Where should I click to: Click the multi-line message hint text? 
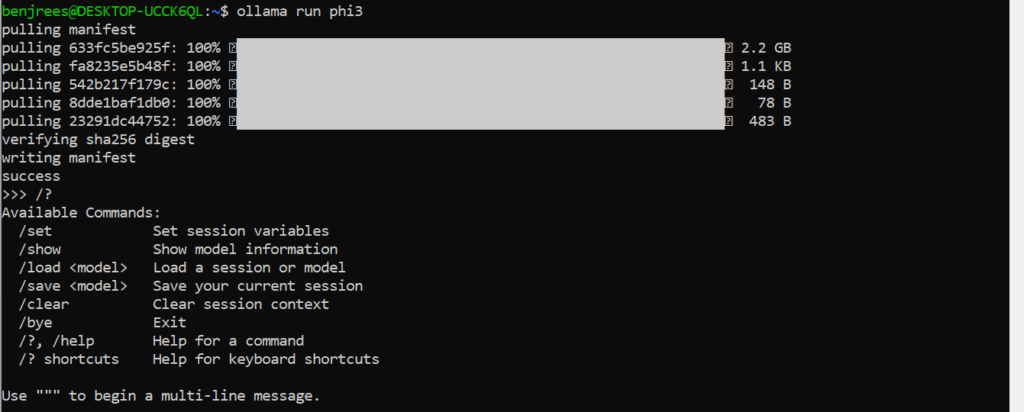coord(161,396)
